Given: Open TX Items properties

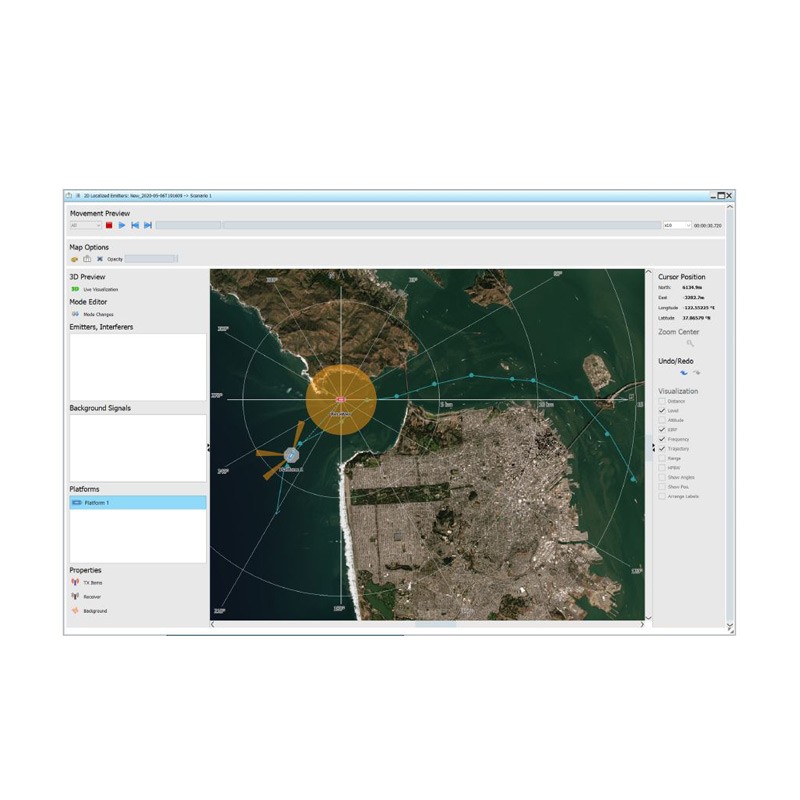Looking at the screenshot, I should point(75,582).
